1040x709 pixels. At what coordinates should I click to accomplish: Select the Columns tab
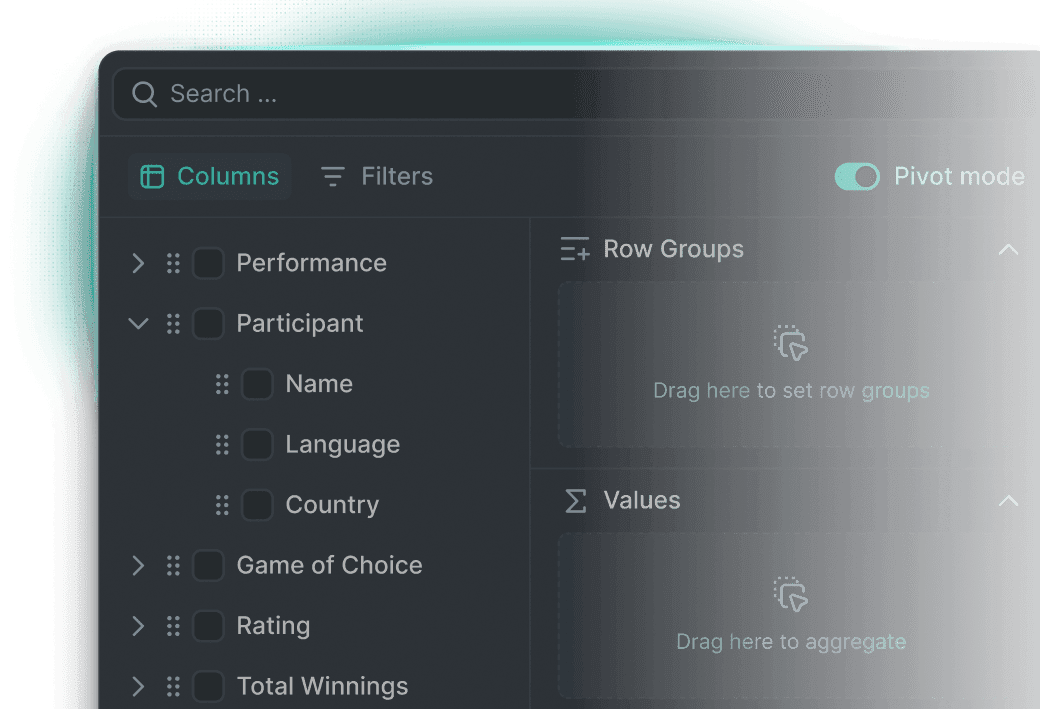click(210, 177)
